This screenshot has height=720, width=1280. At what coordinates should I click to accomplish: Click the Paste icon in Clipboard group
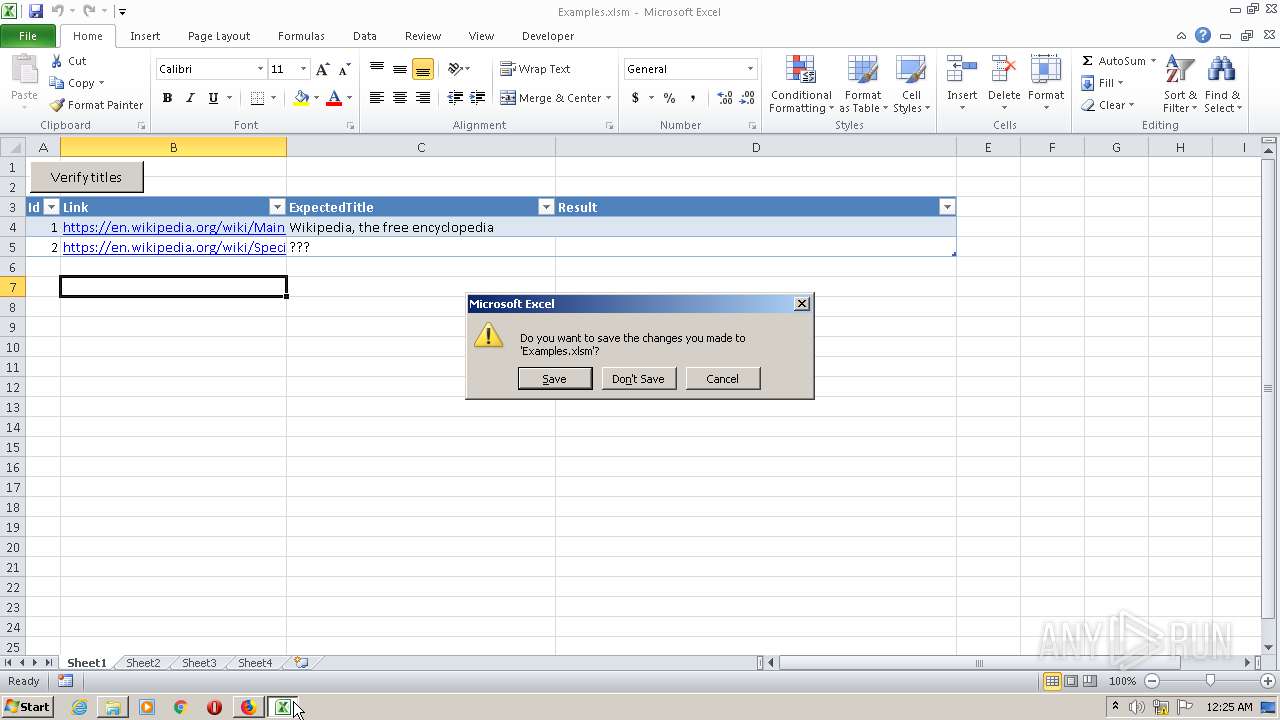tap(24, 72)
